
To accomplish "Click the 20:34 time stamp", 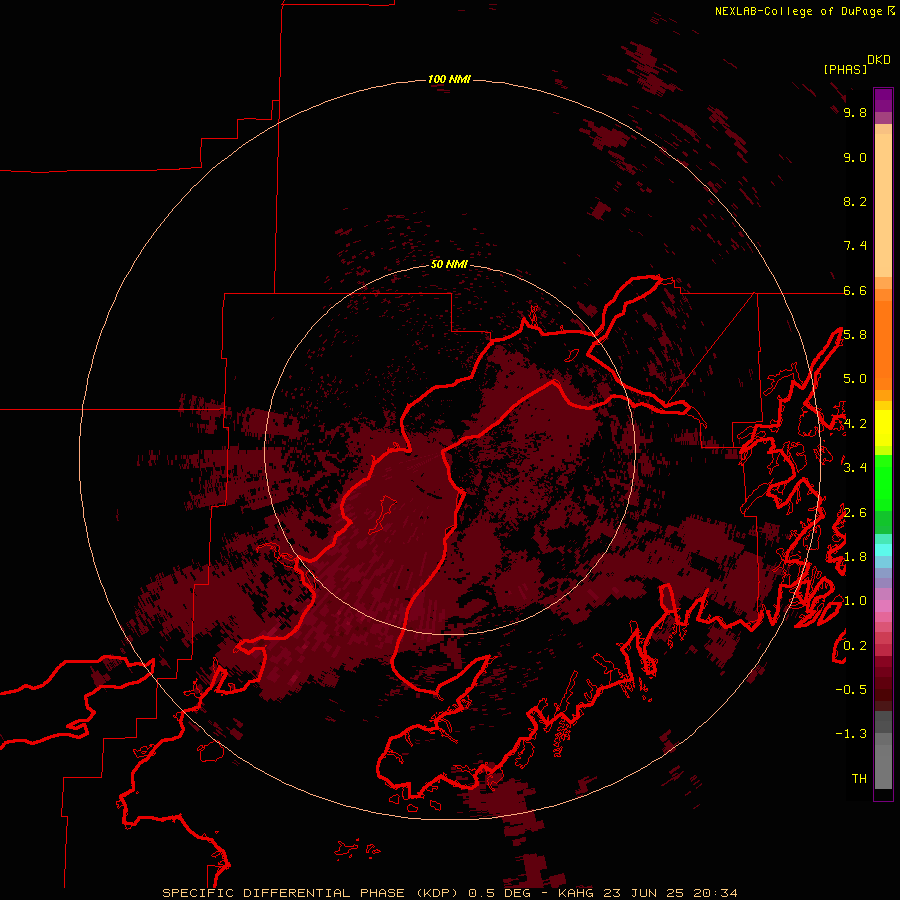I will tap(715, 893).
